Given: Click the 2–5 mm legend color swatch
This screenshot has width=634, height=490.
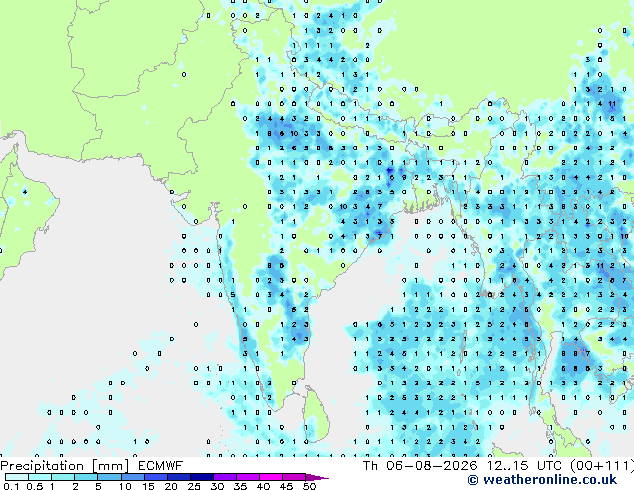Looking at the screenshot, I should pos(86,477).
